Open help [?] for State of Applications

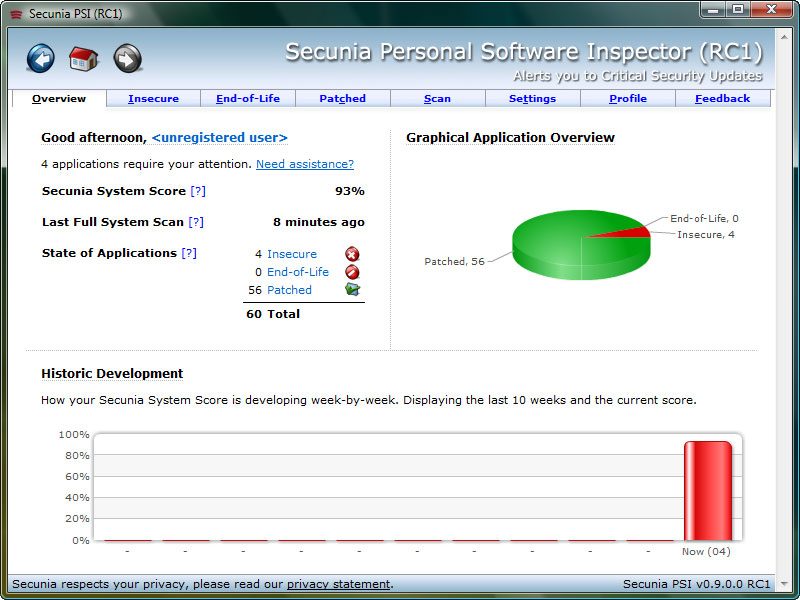(189, 253)
